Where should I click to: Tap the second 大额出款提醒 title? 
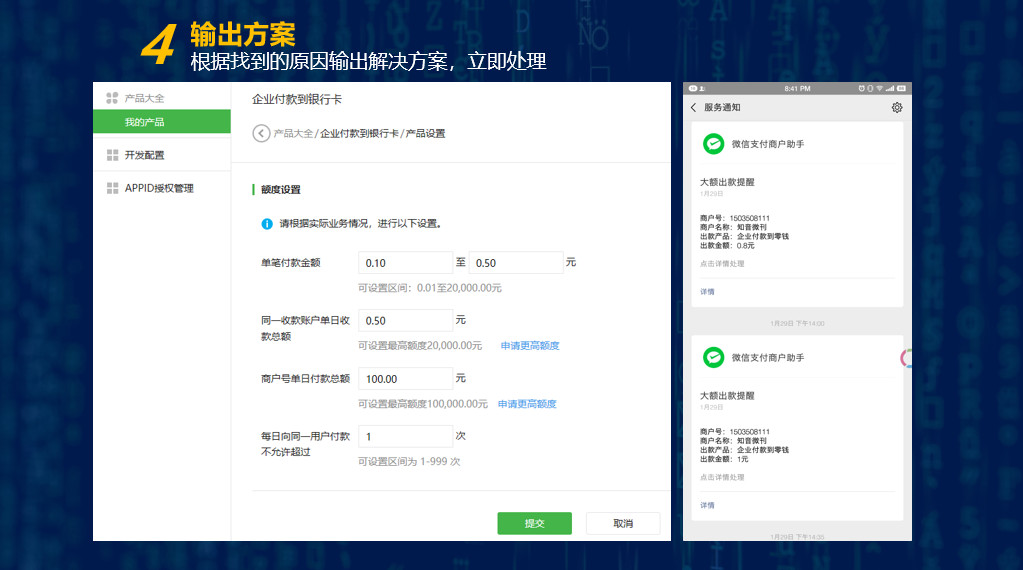pos(727,396)
